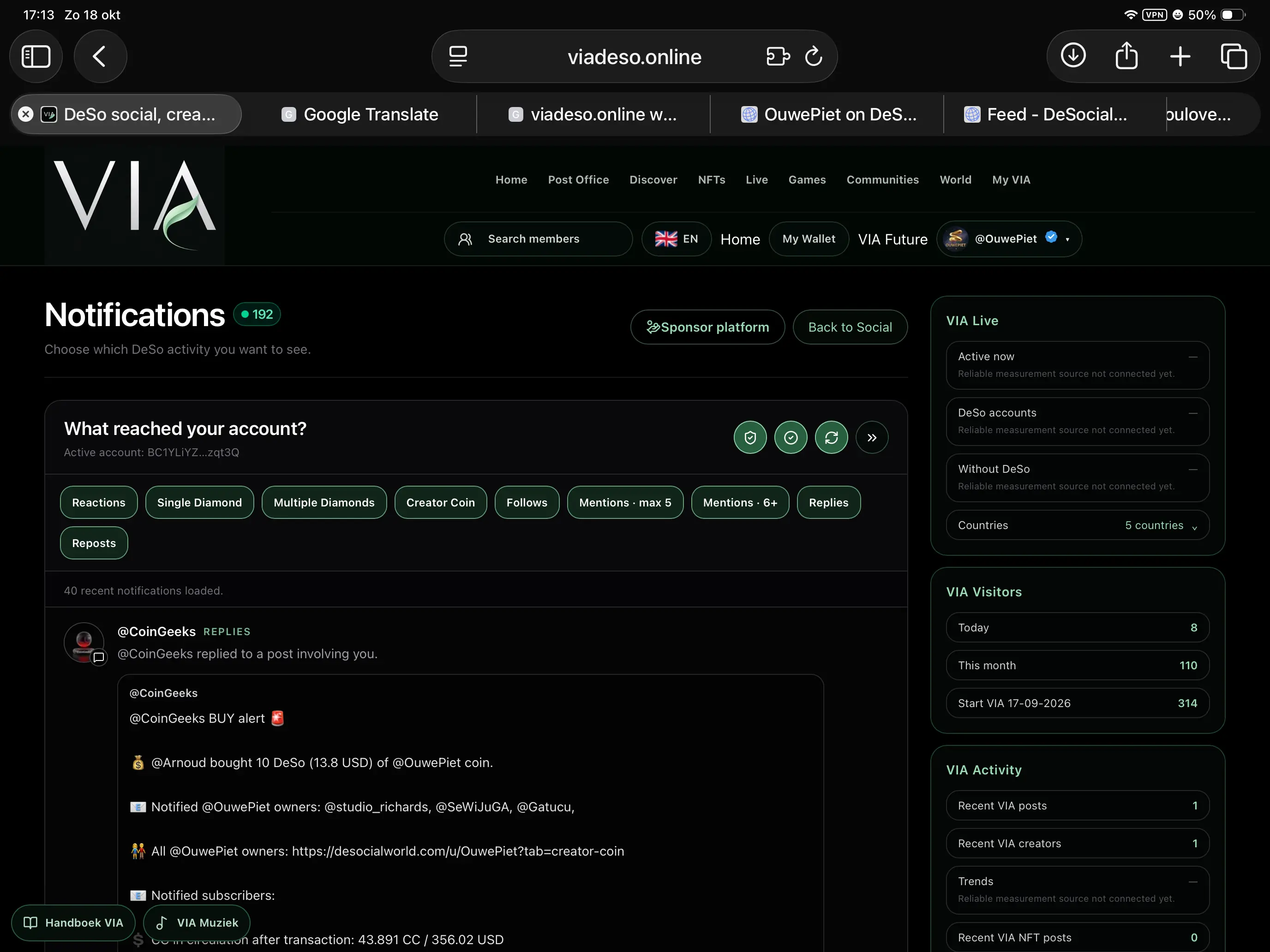
Task: Toggle the Creator Coin filter
Action: [x=440, y=503]
